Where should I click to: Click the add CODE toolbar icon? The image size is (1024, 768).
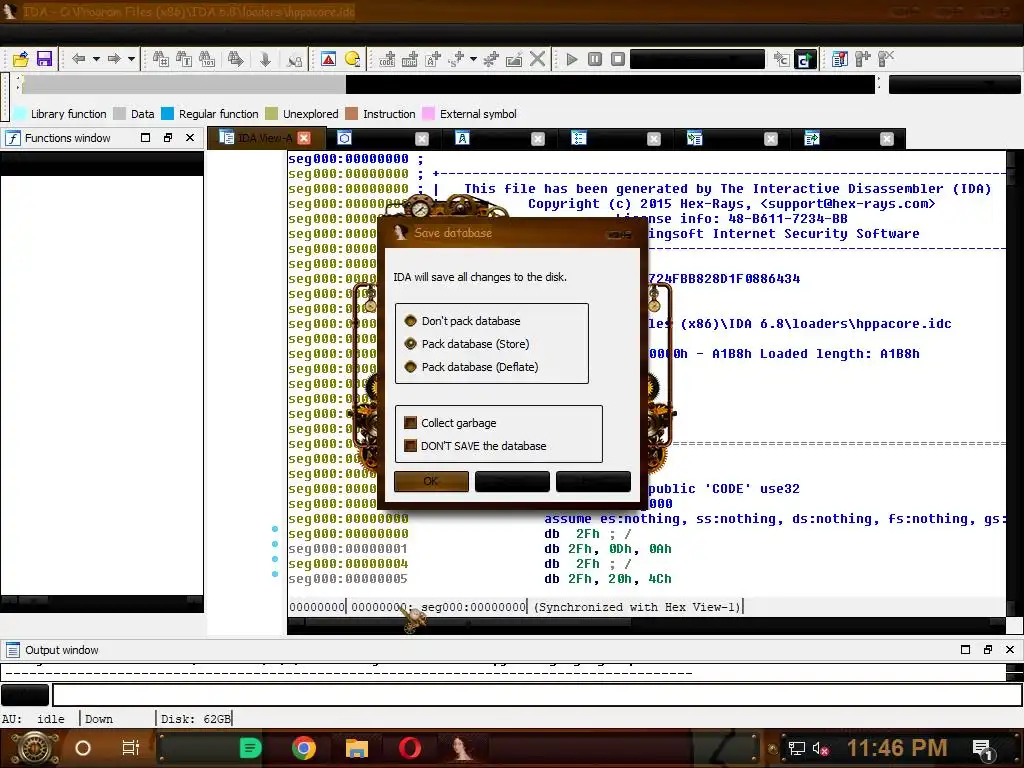387,59
